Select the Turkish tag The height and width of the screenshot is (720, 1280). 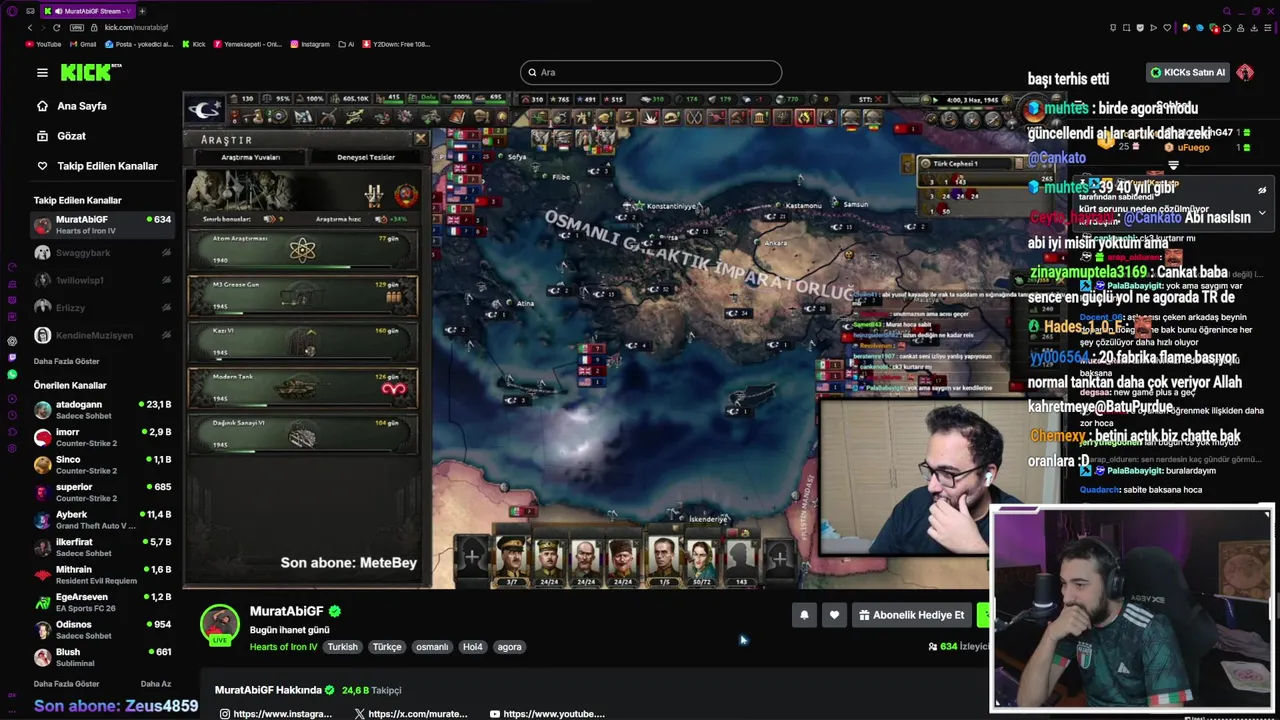[x=342, y=647]
